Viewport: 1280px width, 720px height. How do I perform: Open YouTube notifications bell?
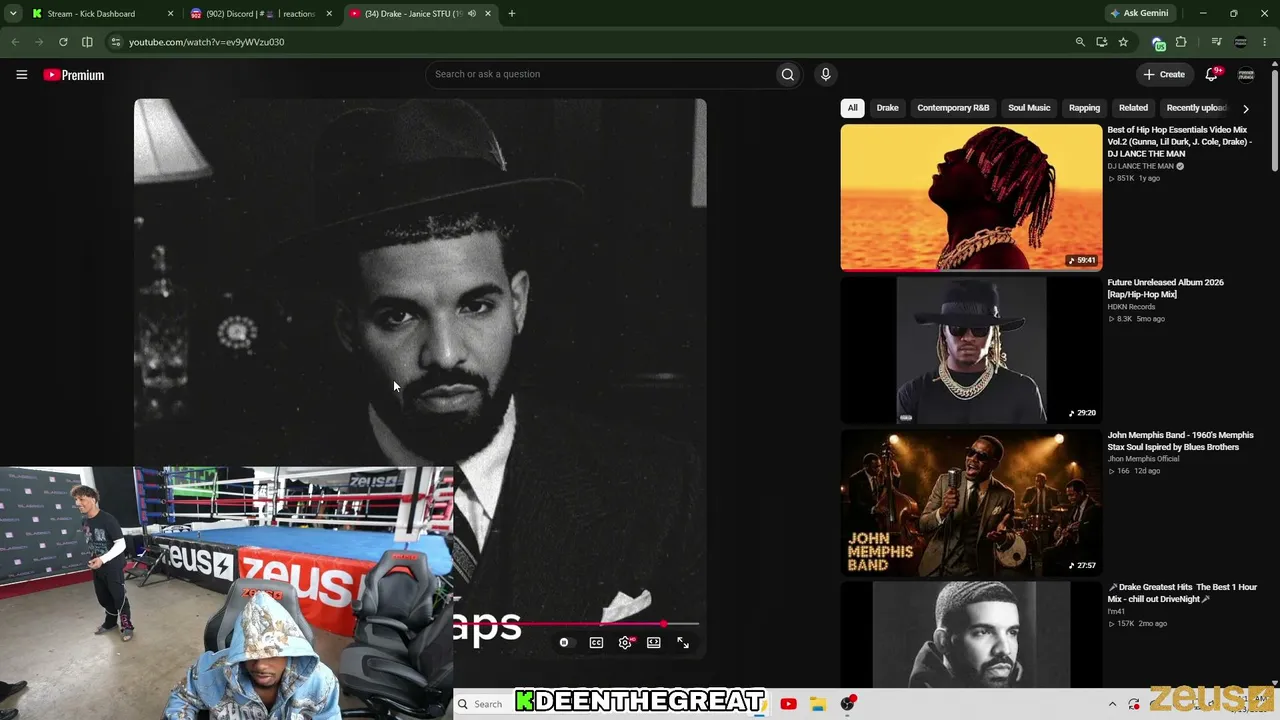click(1212, 74)
